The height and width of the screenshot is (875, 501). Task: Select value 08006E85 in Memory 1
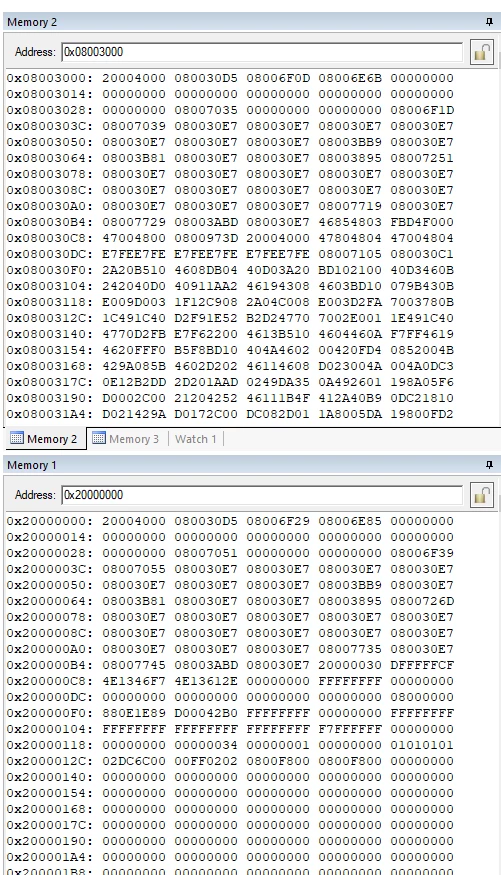[x=350, y=521]
